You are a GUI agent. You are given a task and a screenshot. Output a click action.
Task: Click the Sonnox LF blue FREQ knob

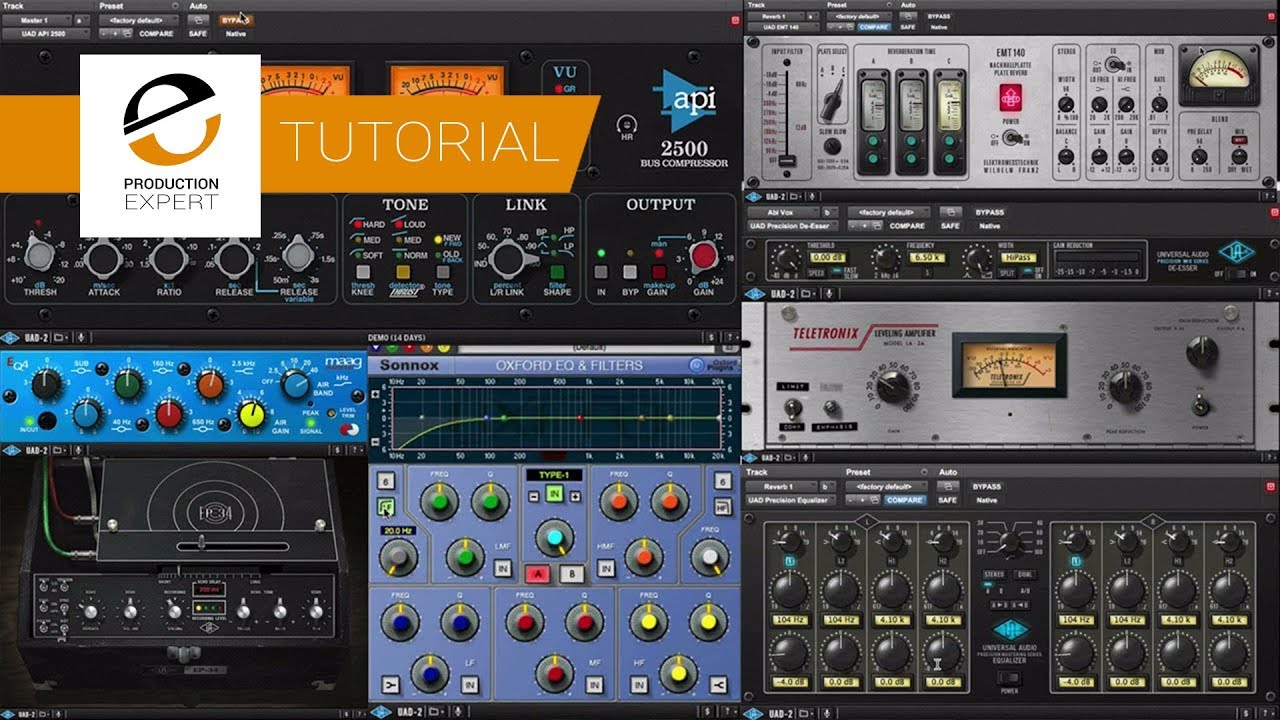click(401, 621)
